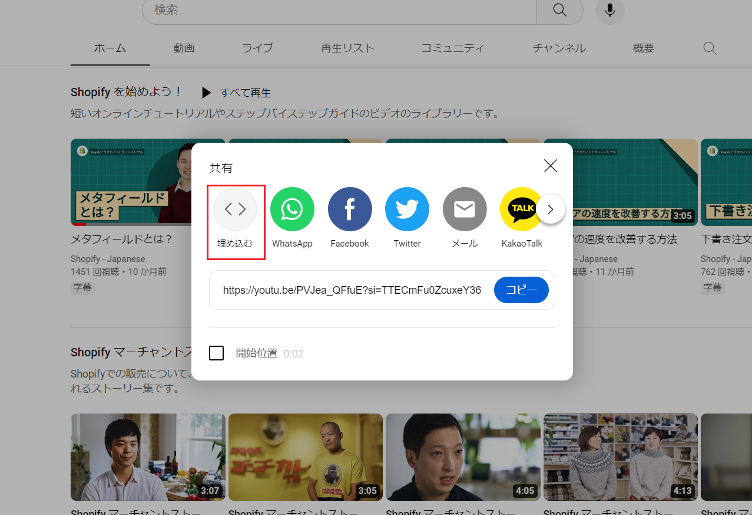Click the 1451 回視聴・10 か月前 view count
755x515 pixels.
[118, 271]
